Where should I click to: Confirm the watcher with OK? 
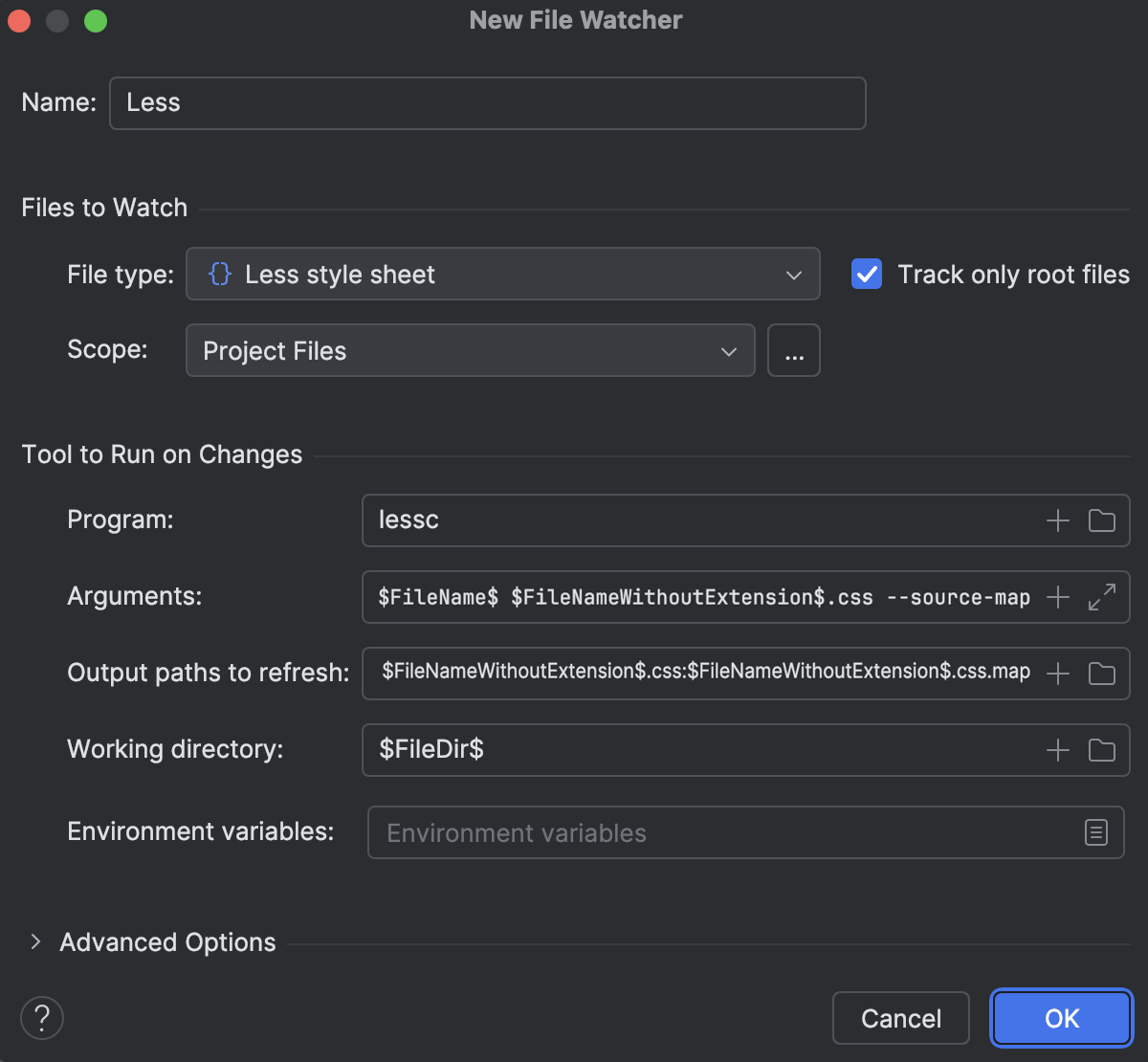click(x=1061, y=1018)
